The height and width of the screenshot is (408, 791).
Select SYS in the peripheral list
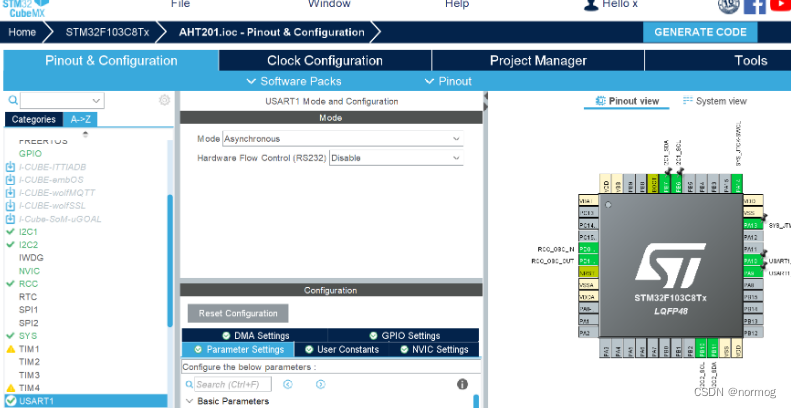[x=28, y=336]
